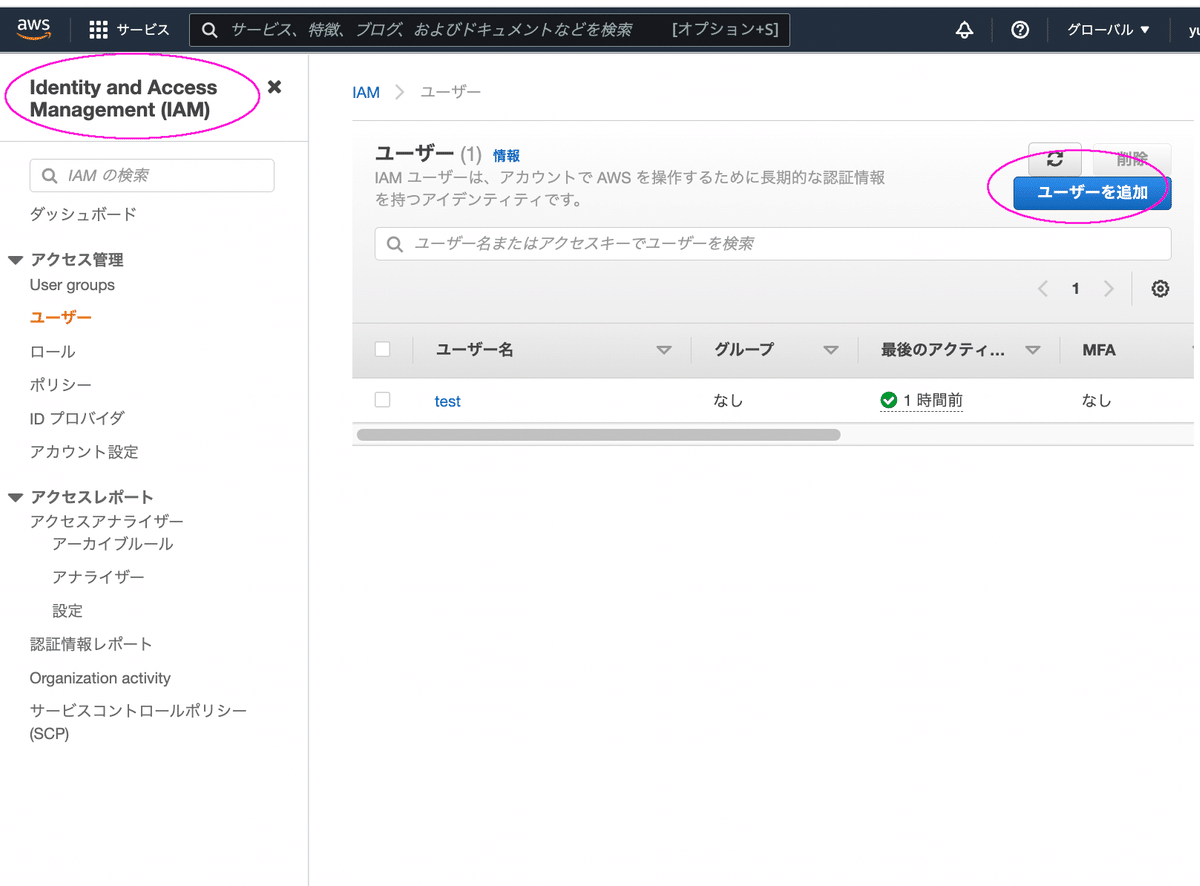
Task: Open アーカイブルール in the sidebar
Action: (x=113, y=544)
